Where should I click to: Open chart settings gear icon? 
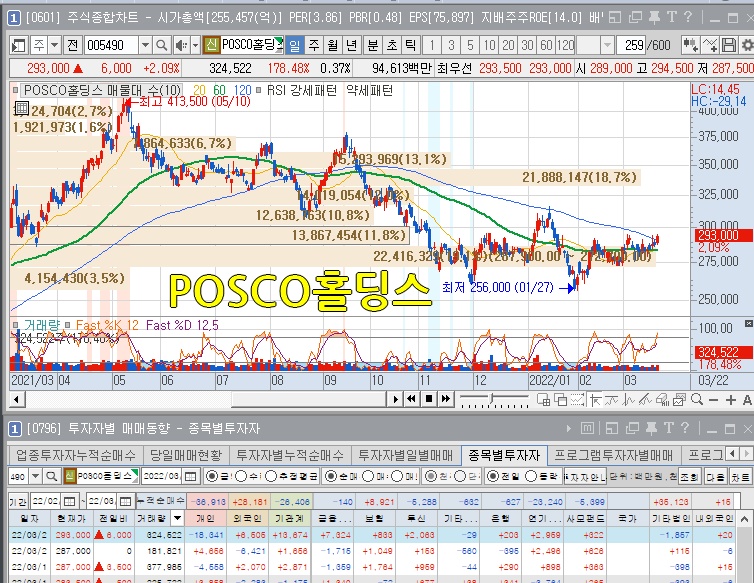tap(747, 46)
